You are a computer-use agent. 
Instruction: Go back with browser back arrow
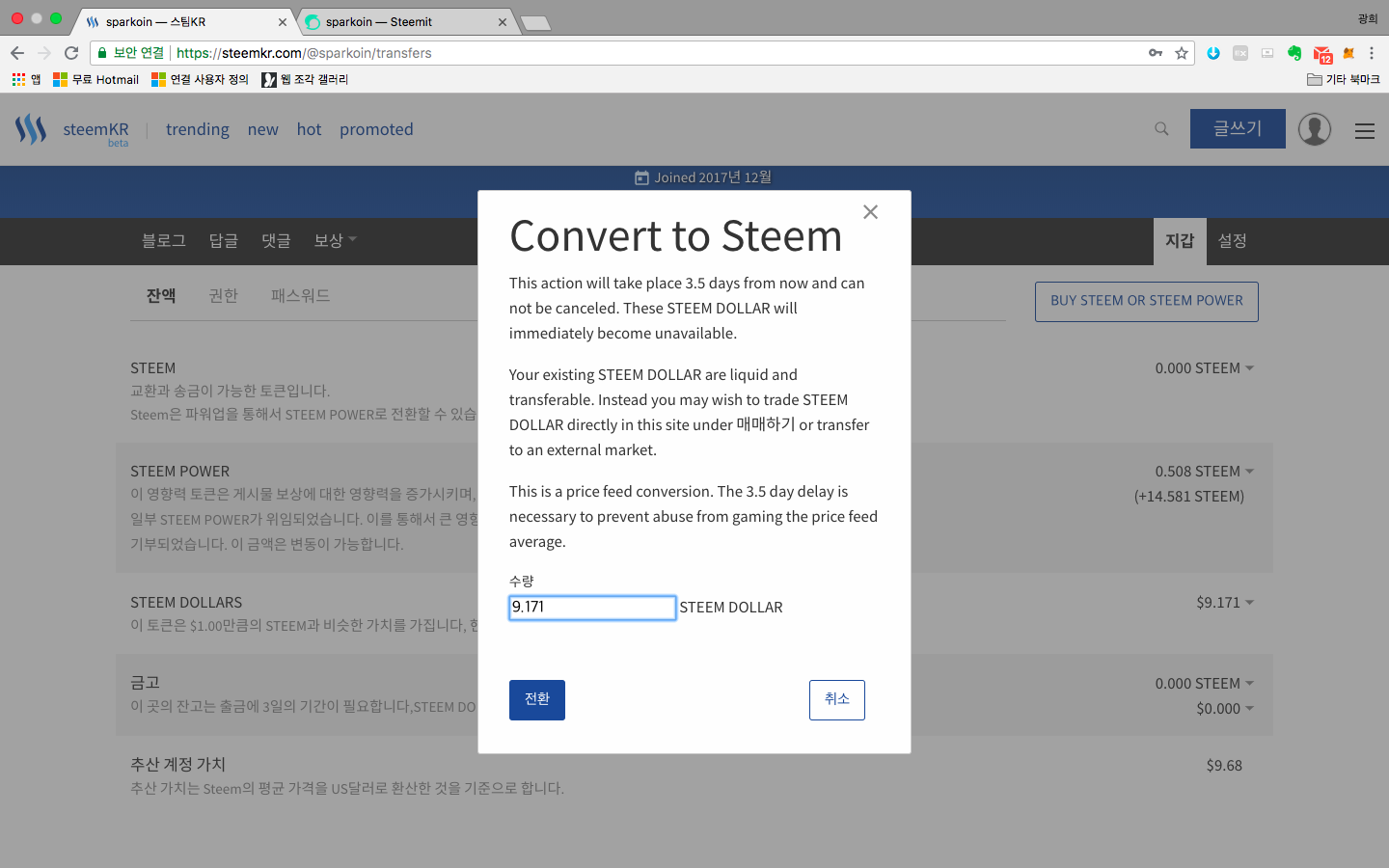pyautogui.click(x=17, y=53)
